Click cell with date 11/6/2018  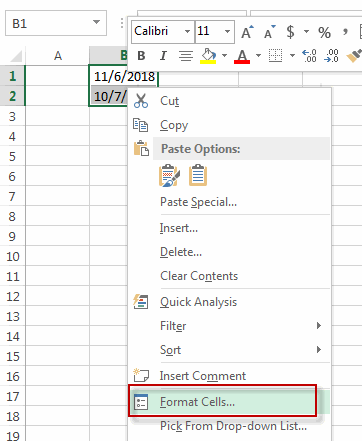tap(124, 76)
